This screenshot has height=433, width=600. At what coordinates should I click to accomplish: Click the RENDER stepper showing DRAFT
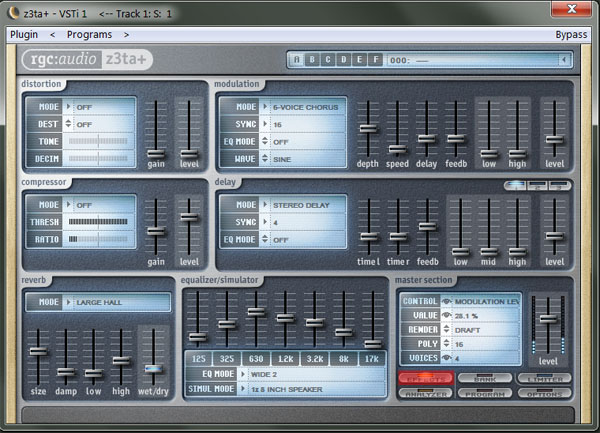pos(446,329)
